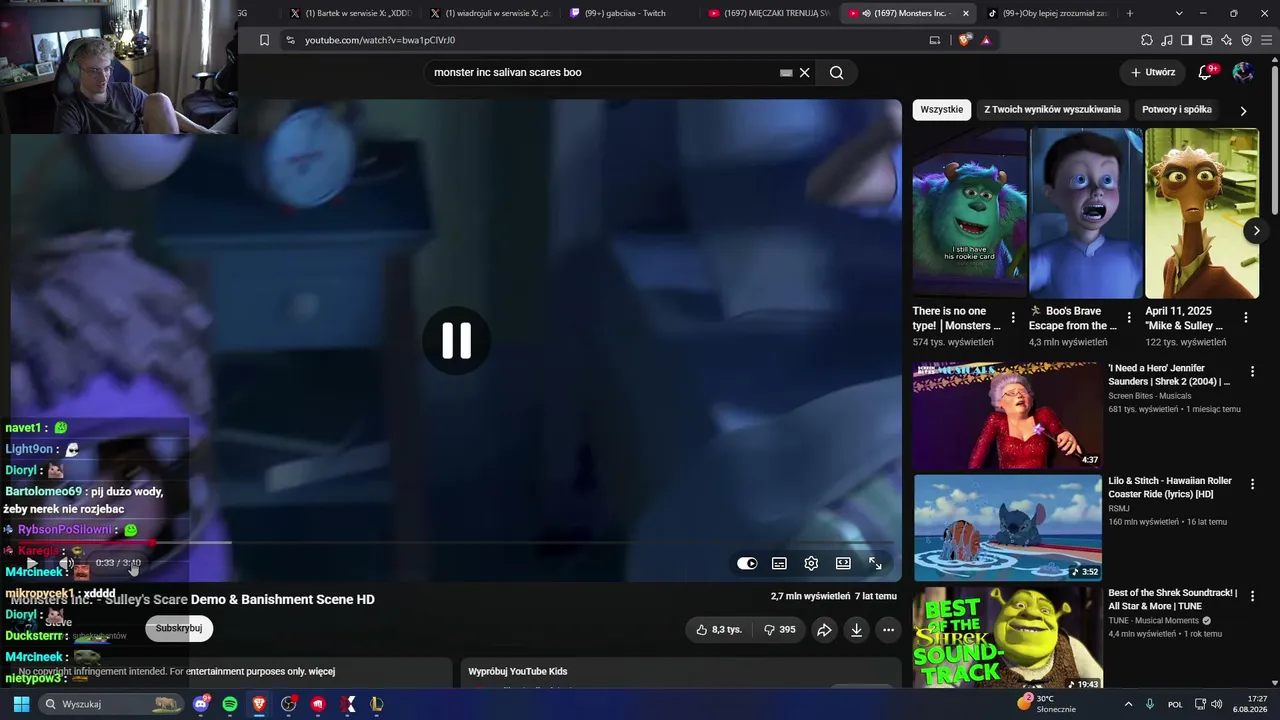Open options for Boo's Brave Escape short
Viewport: 1280px width, 720px height.
click(x=1129, y=318)
